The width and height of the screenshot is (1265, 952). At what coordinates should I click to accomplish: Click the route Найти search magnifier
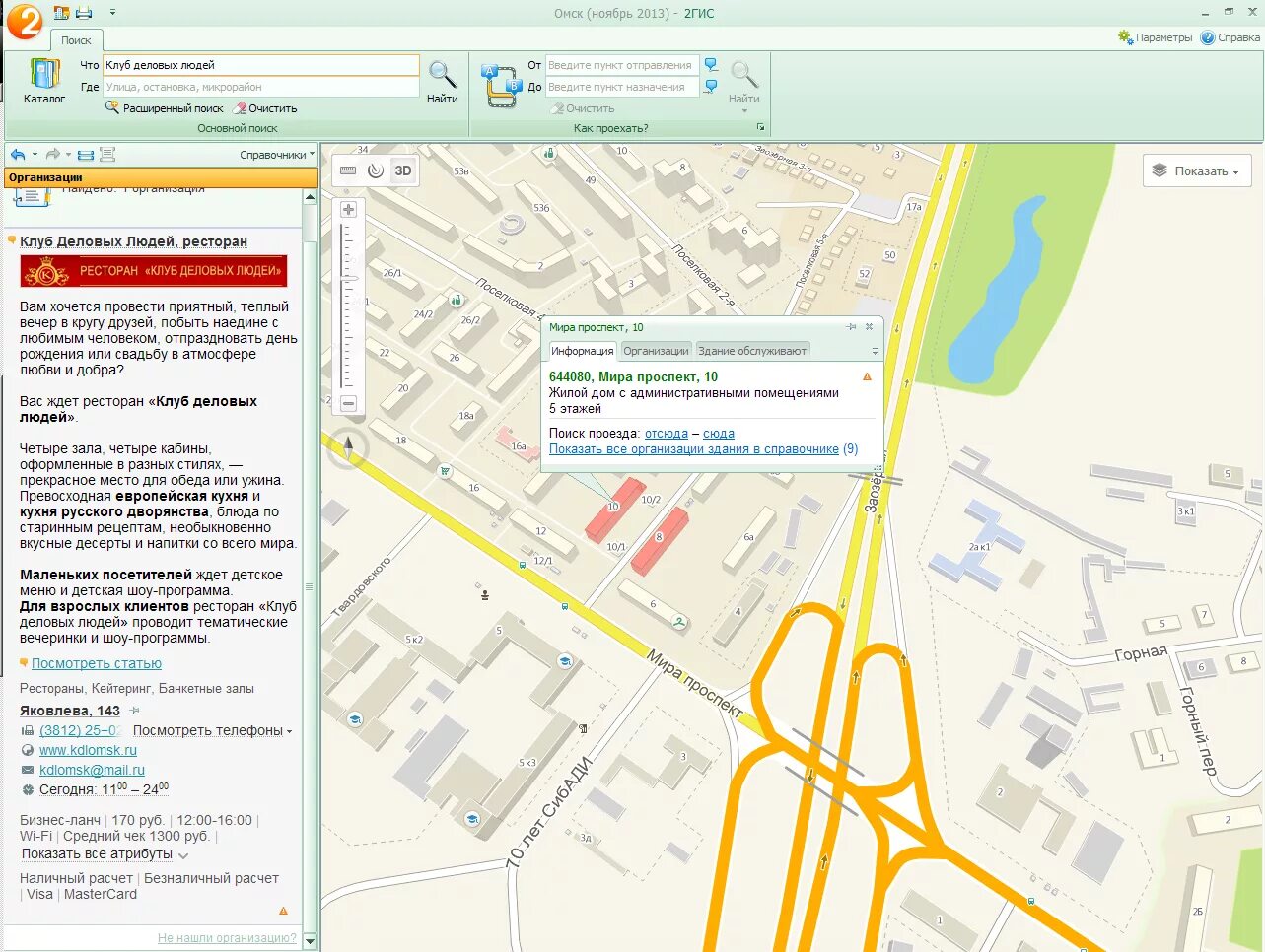pyautogui.click(x=744, y=84)
